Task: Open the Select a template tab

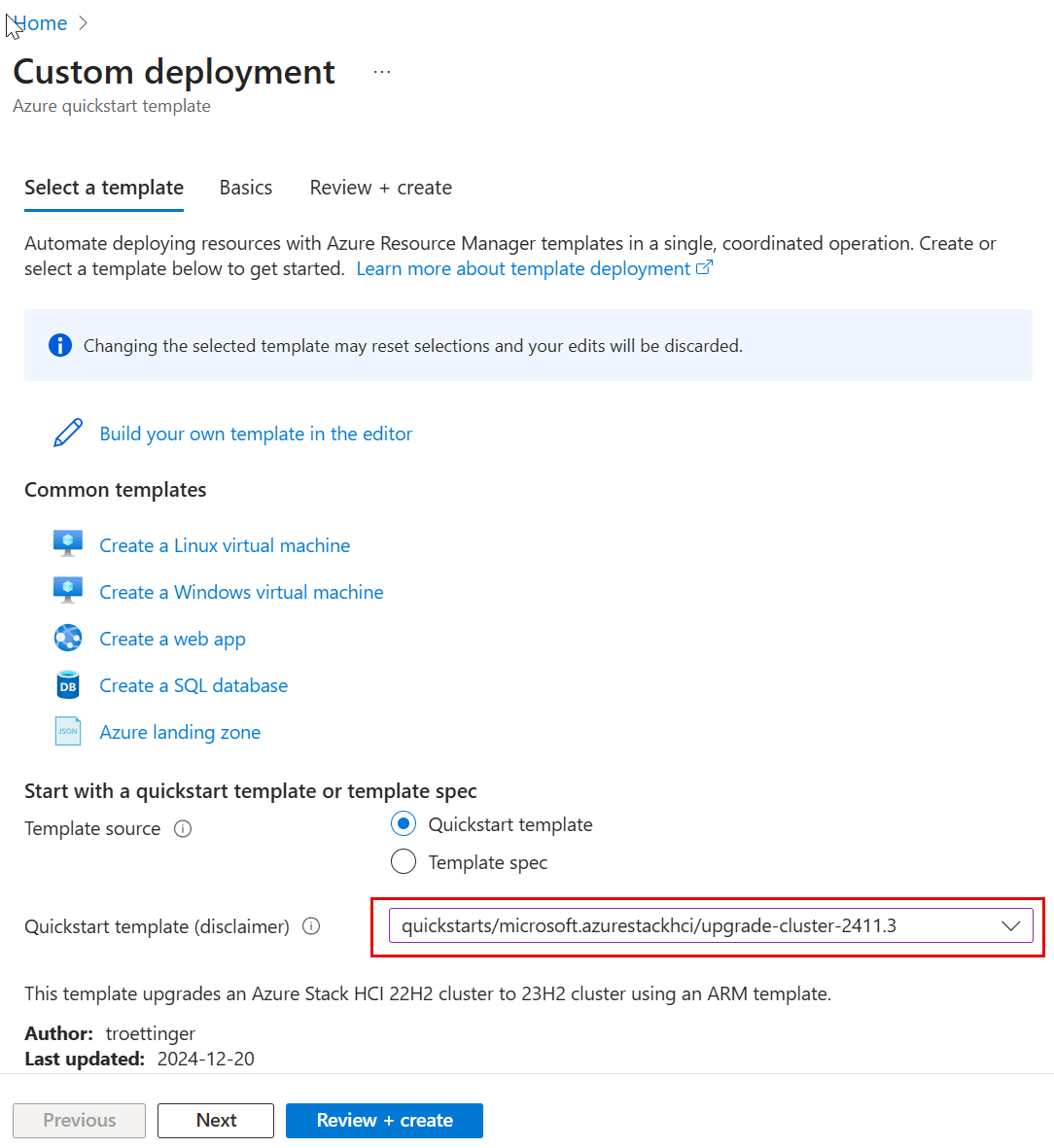Action: (x=104, y=188)
